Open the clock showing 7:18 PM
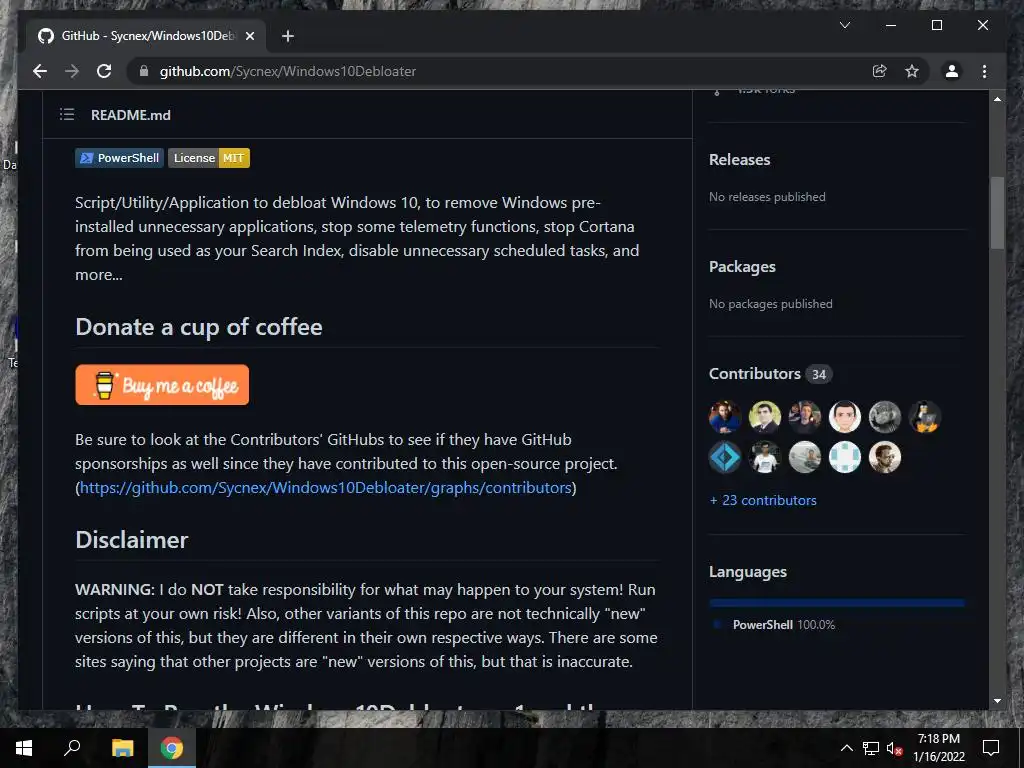Viewport: 1024px width, 768px height. pos(938,748)
